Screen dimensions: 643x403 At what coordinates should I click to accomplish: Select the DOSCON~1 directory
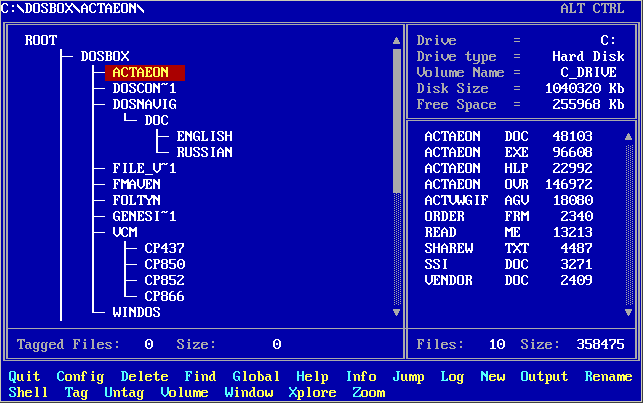pos(144,88)
